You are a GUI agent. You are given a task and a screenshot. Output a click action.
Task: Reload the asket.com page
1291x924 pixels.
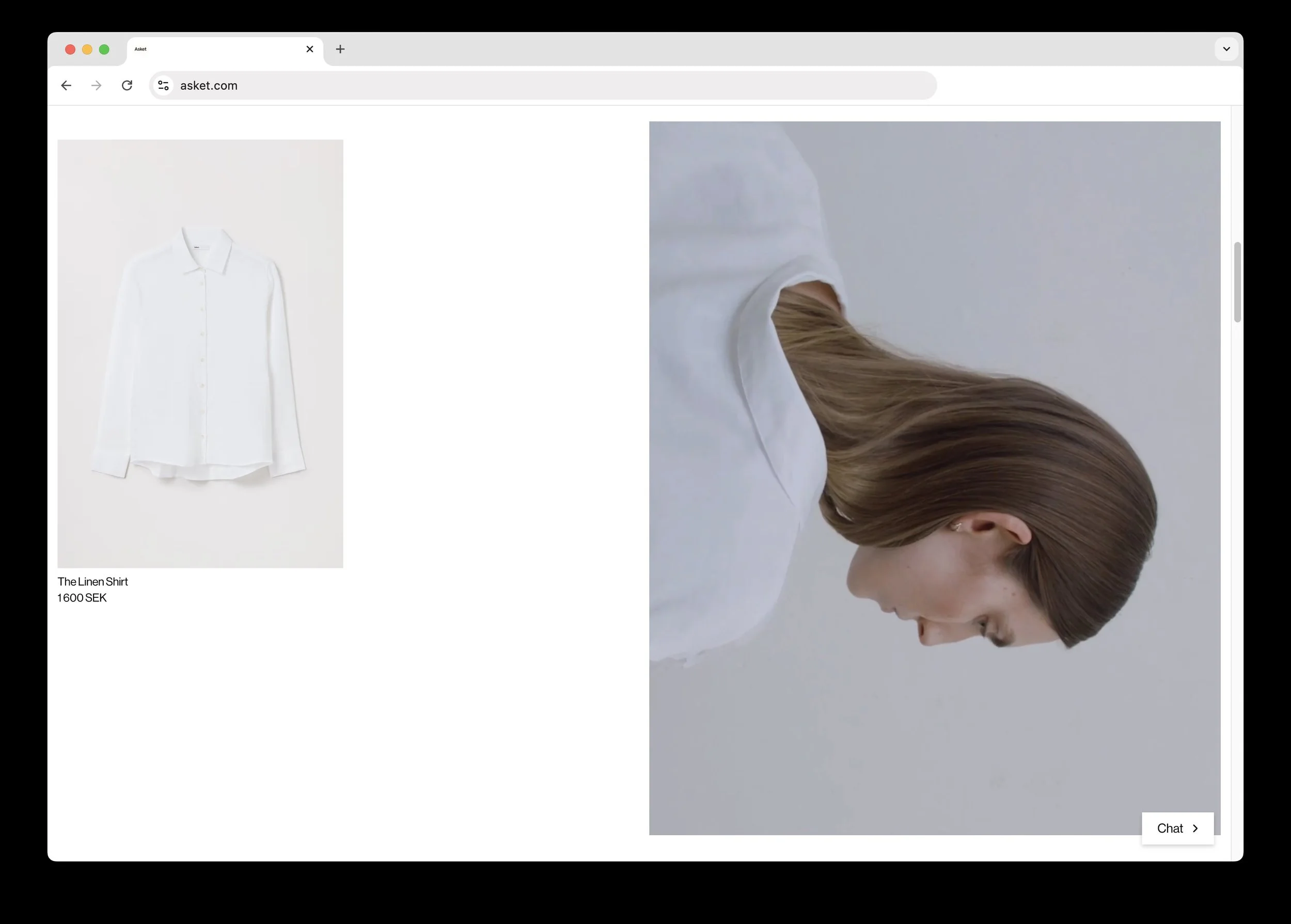pos(127,85)
